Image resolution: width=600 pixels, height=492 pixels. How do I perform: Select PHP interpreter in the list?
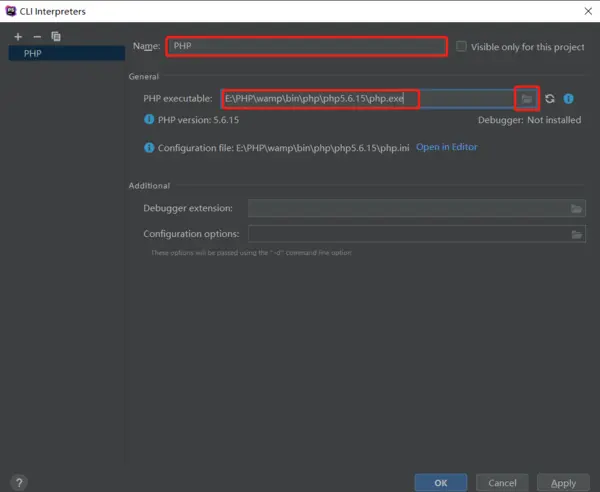coord(67,54)
